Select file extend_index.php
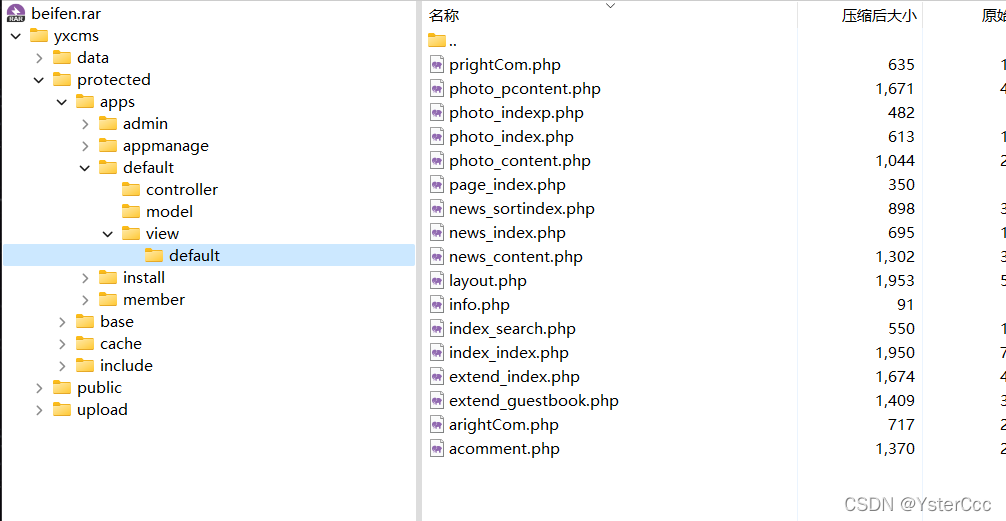Screen dimensions: 1006x521 click(x=514, y=377)
